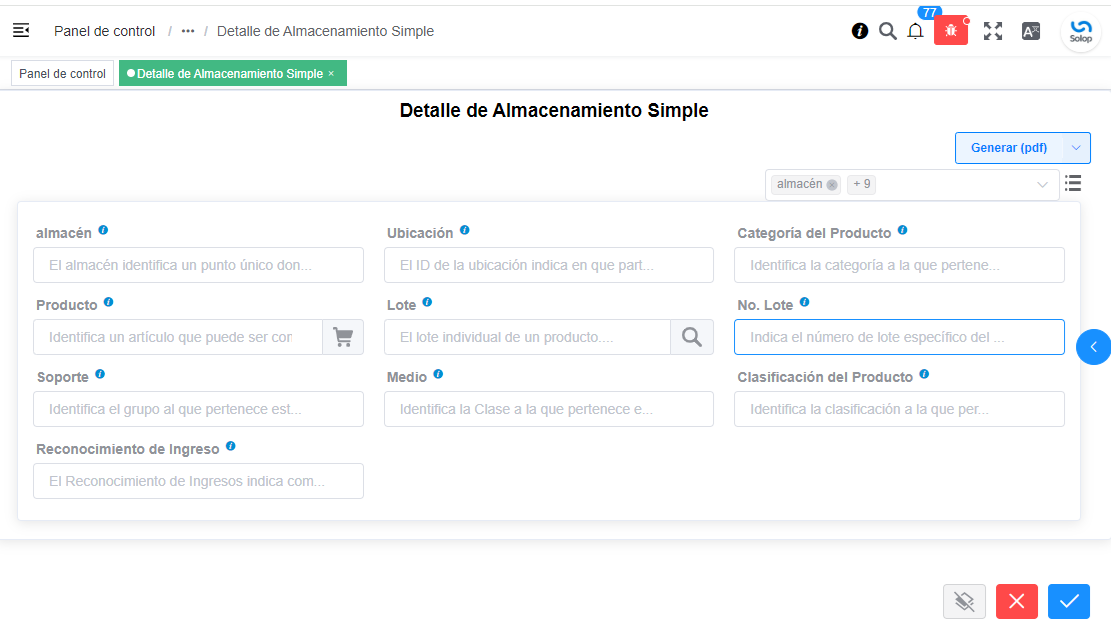Toggle fullscreen mode icon

(992, 31)
